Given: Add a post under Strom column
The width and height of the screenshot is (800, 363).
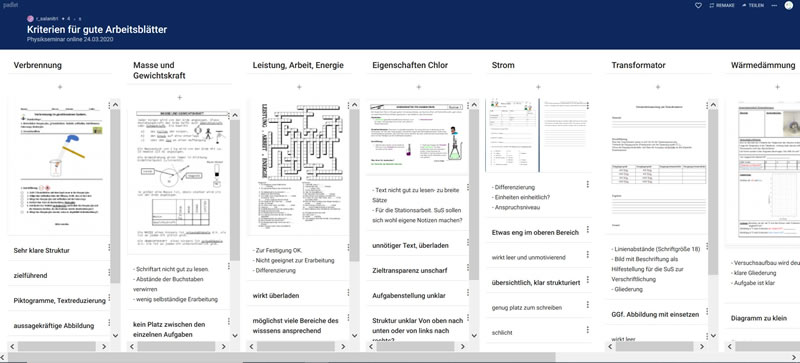Looking at the screenshot, I should coord(538,87).
